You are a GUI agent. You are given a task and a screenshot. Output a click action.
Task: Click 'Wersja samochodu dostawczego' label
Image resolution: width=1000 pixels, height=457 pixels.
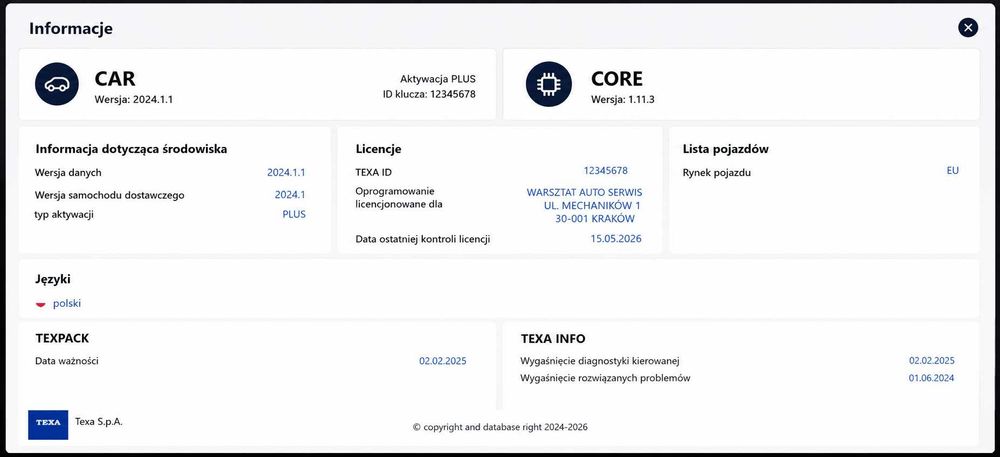click(x=110, y=195)
